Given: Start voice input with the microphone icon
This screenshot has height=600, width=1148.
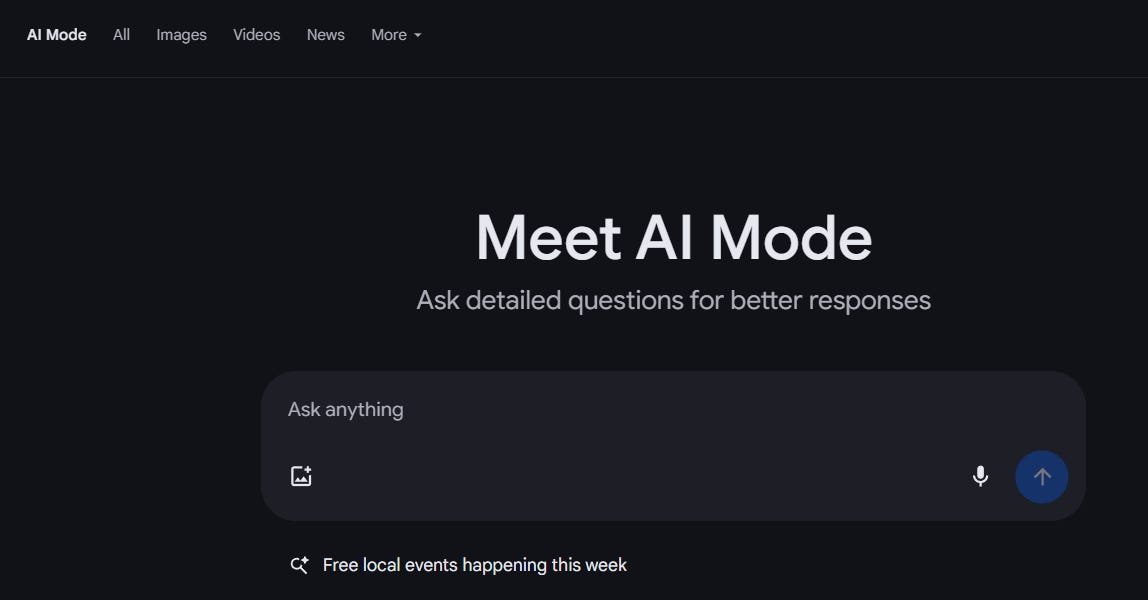Looking at the screenshot, I should click(980, 476).
